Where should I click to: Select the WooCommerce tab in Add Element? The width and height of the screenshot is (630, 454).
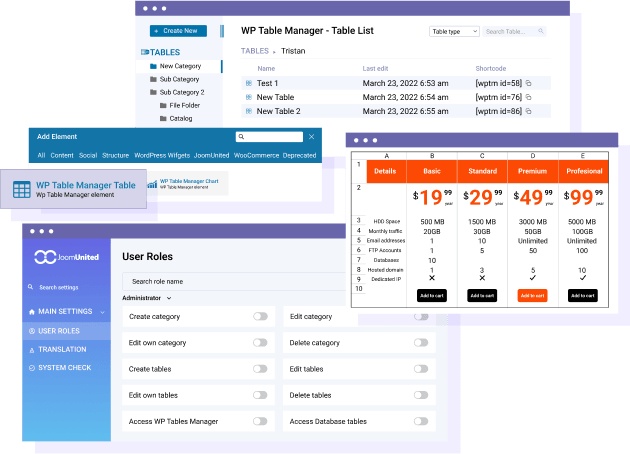point(256,155)
